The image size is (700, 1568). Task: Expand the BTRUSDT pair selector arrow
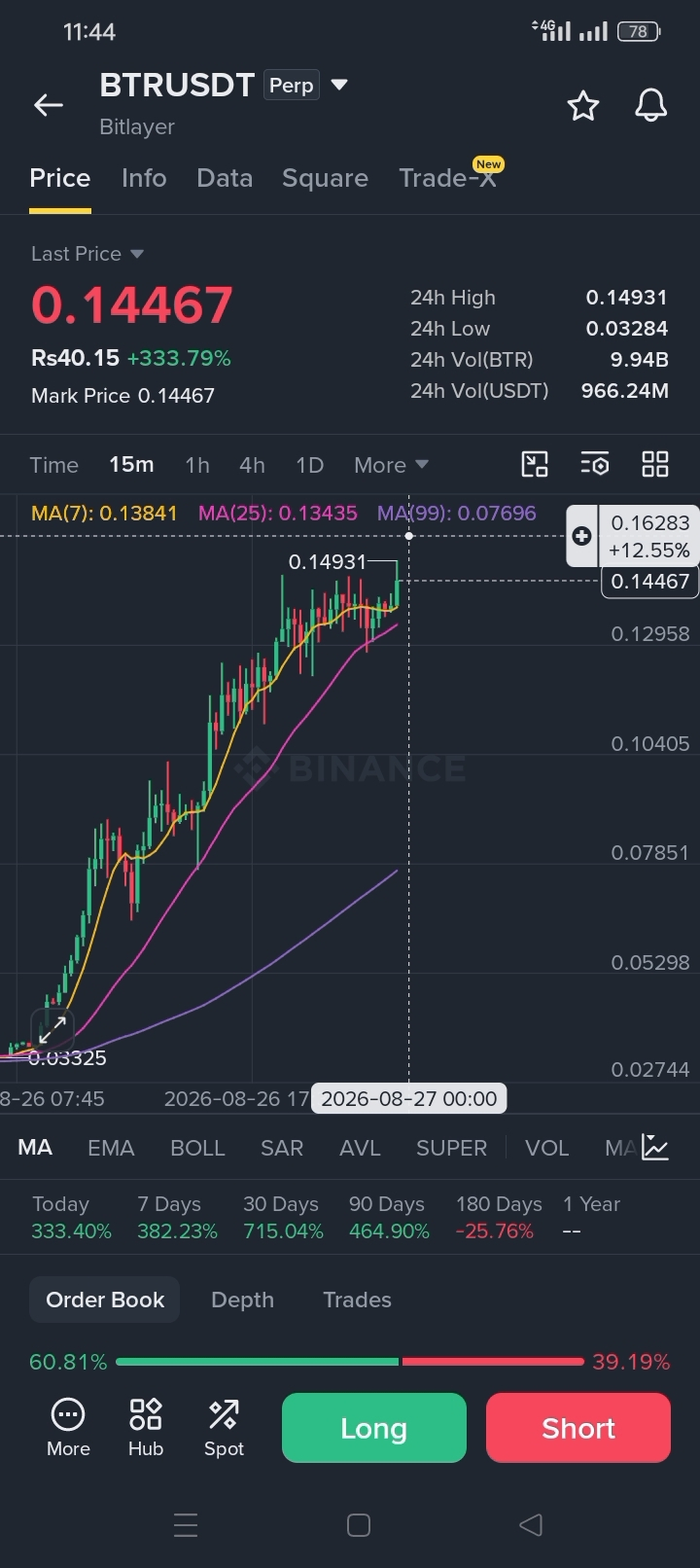pos(339,85)
